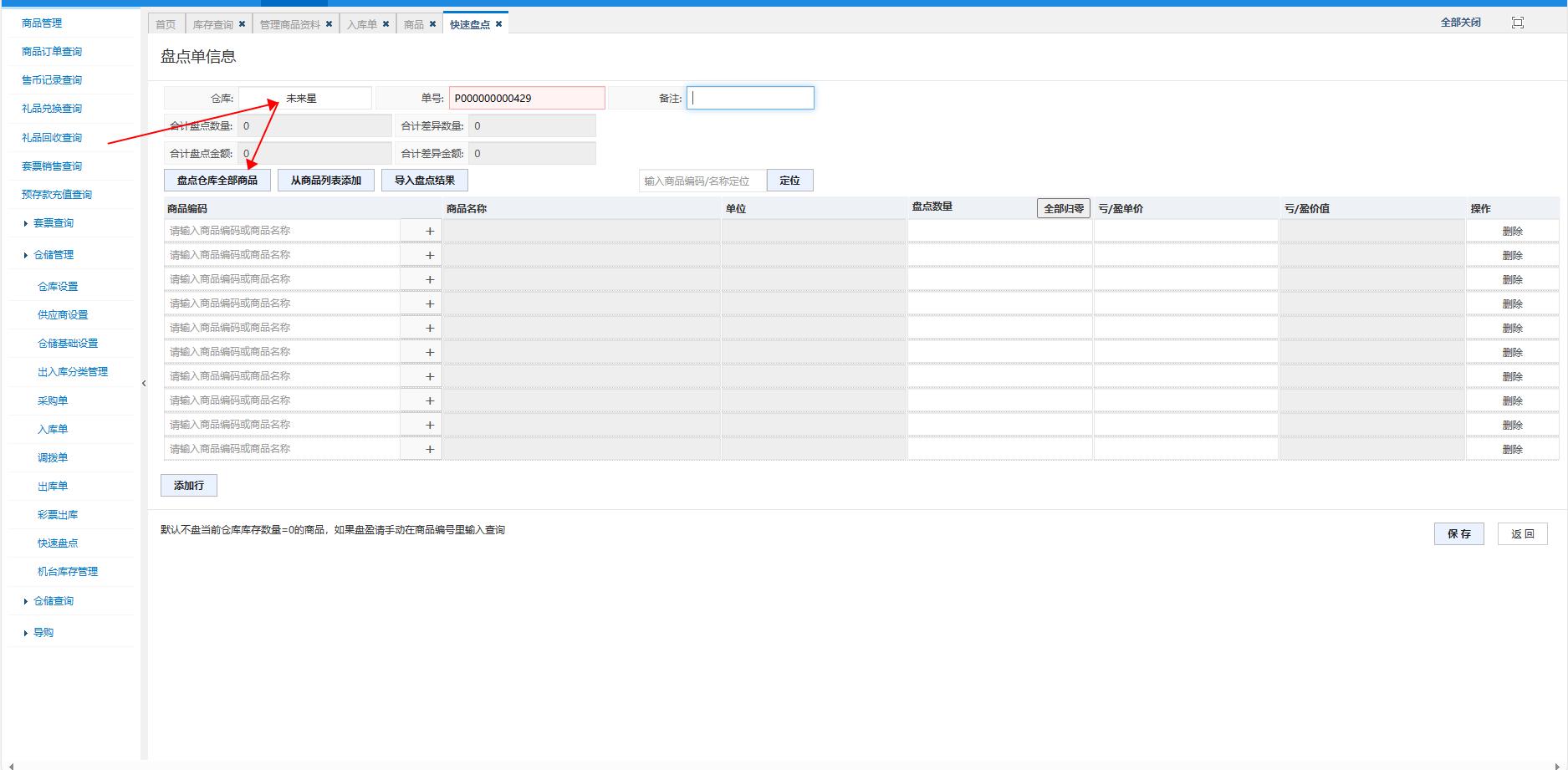Expand the 仓储查询 menu group
This screenshot has height=770, width=1568.
(53, 601)
